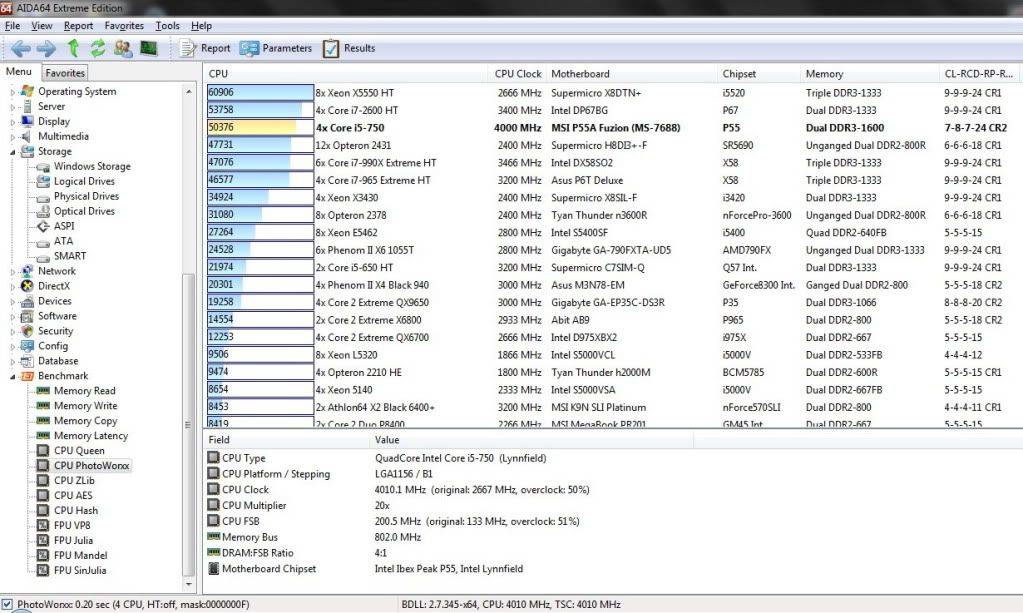The height and width of the screenshot is (613, 1023).
Task: Click the Network icon in the tree
Action: (27, 271)
